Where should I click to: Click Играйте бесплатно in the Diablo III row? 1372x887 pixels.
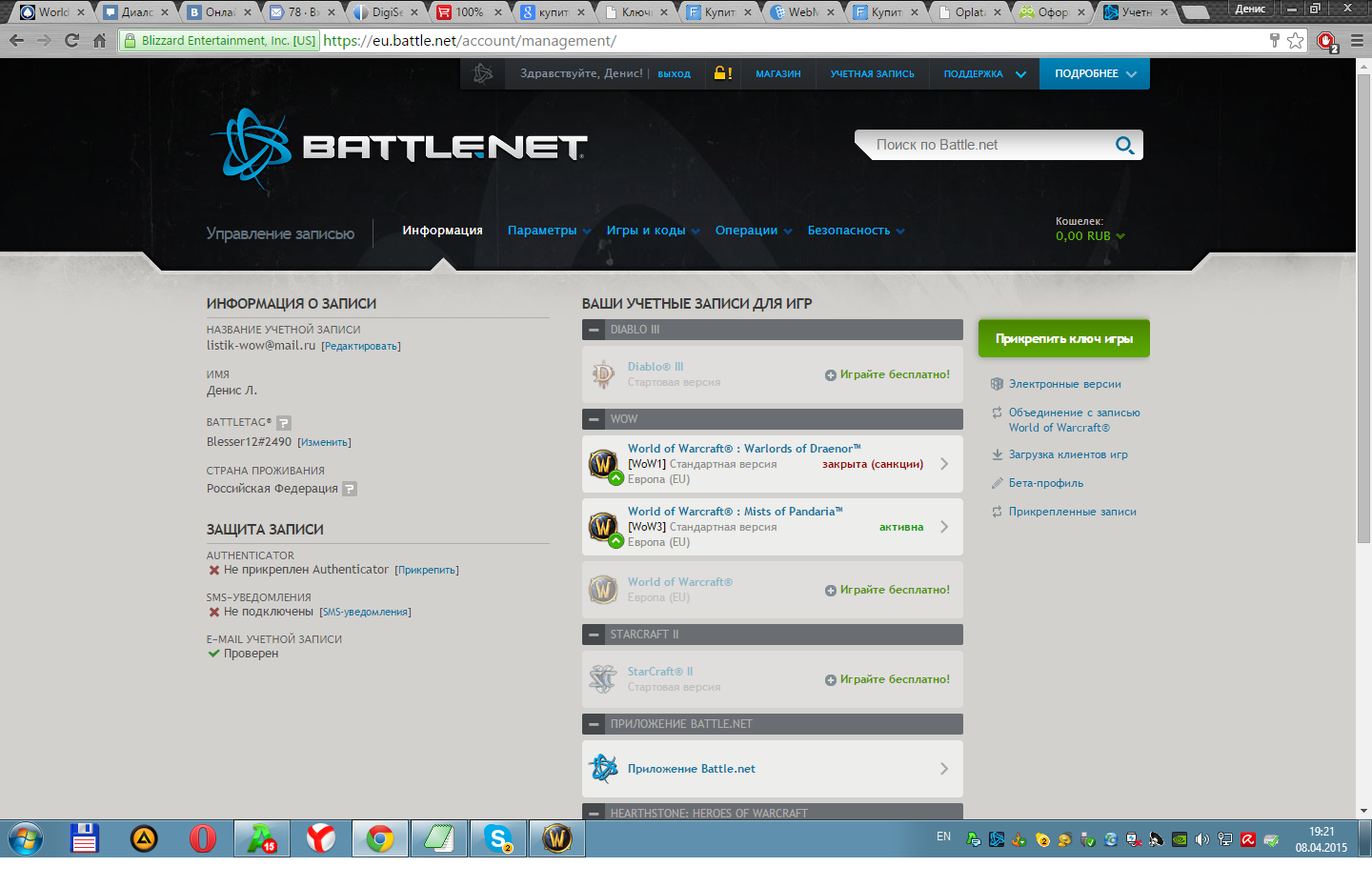(895, 374)
